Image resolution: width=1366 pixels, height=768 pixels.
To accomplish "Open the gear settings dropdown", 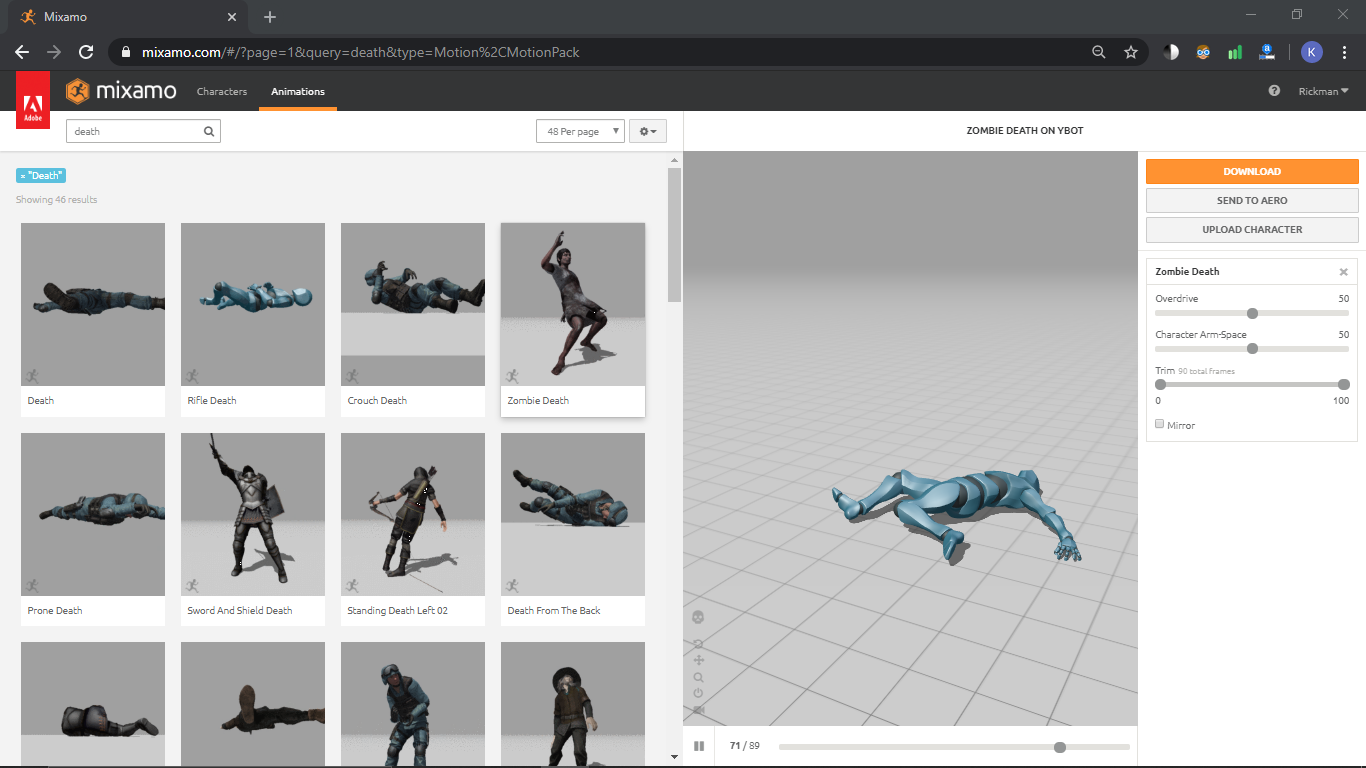I will click(648, 131).
